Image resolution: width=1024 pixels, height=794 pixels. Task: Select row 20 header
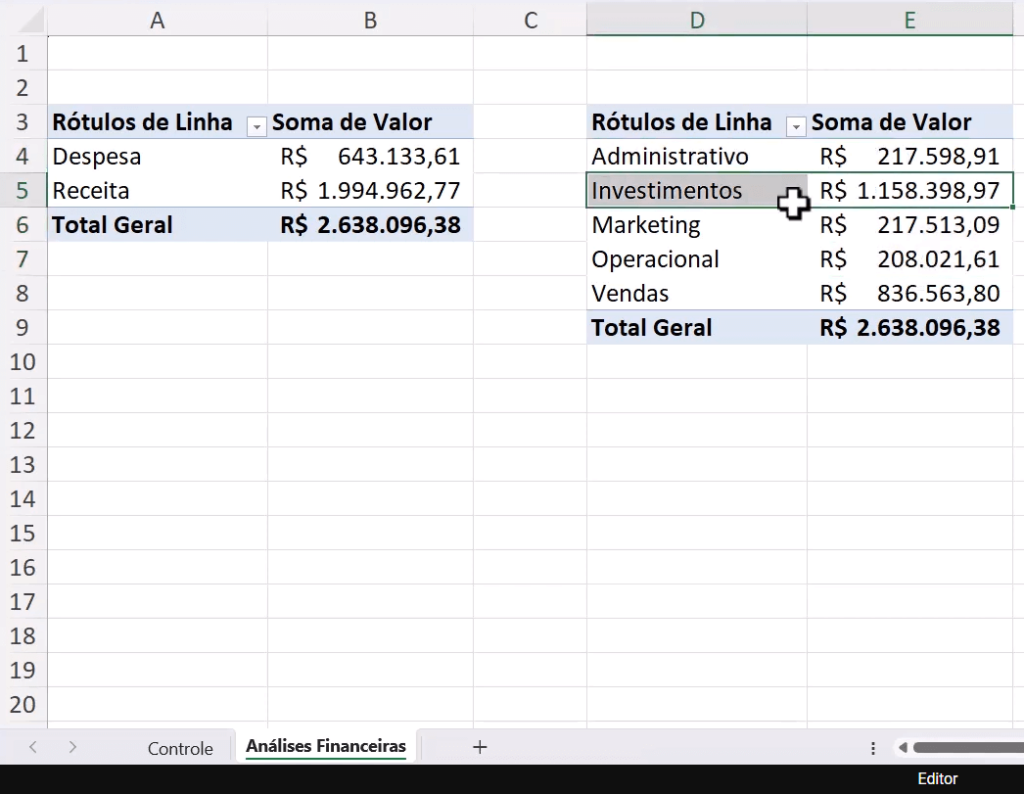(x=23, y=705)
